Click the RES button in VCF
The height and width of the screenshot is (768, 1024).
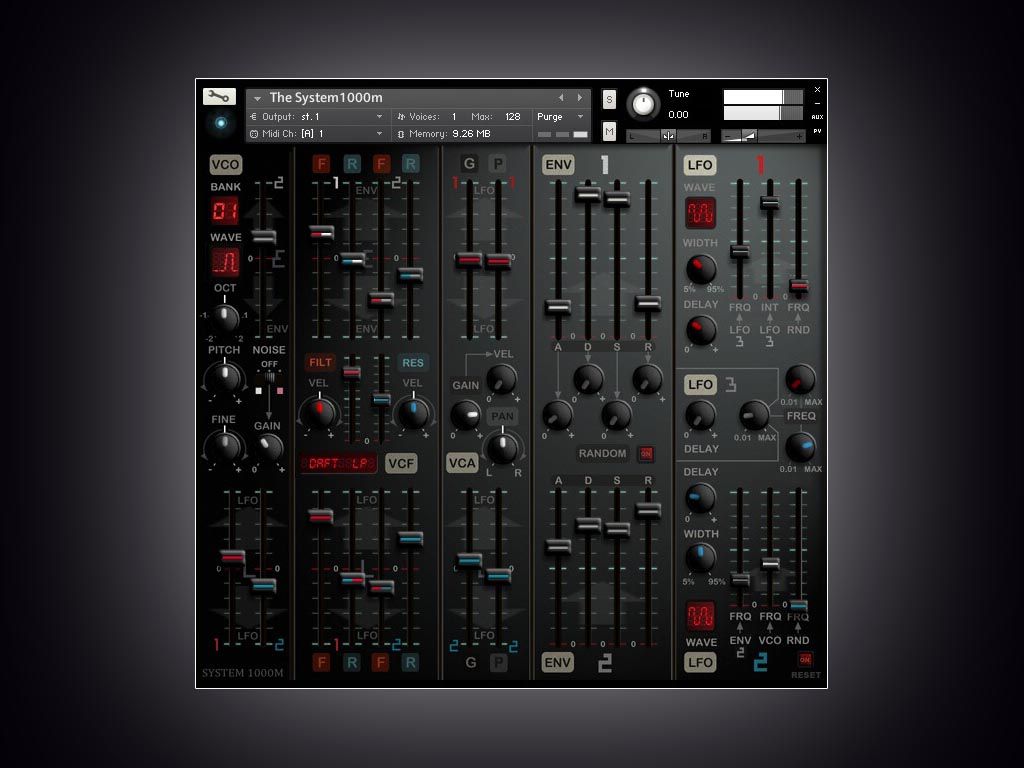[412, 362]
